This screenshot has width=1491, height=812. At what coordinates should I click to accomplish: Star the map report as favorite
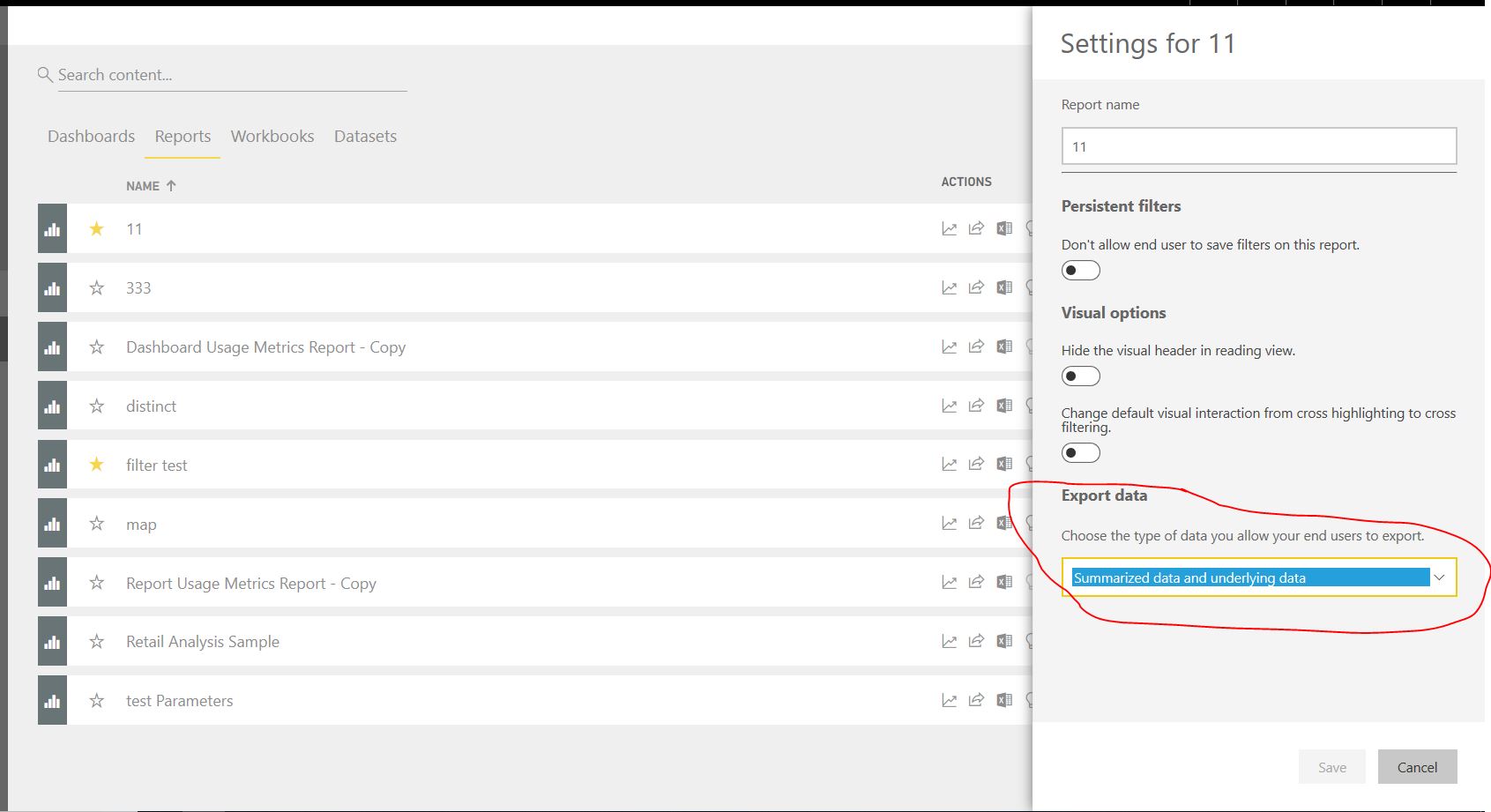[x=97, y=524]
